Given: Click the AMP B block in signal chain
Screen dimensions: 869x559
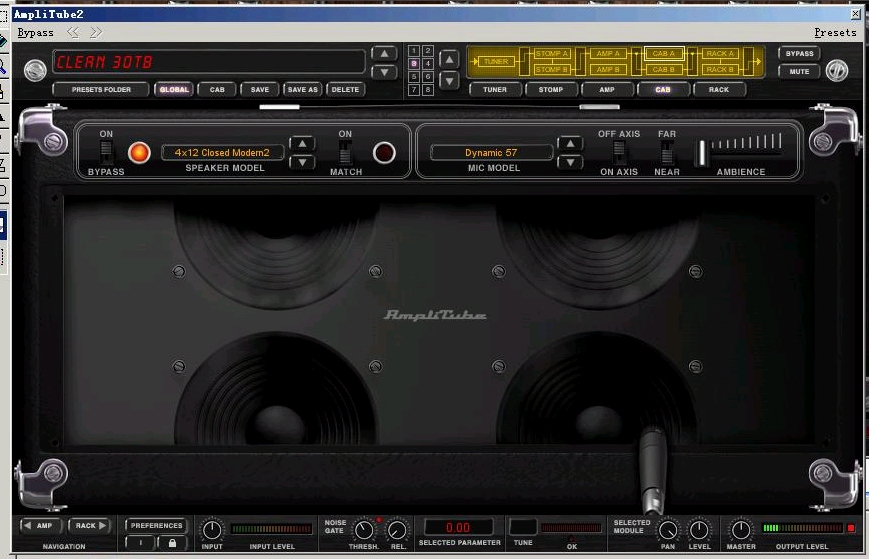Looking at the screenshot, I should click(608, 70).
